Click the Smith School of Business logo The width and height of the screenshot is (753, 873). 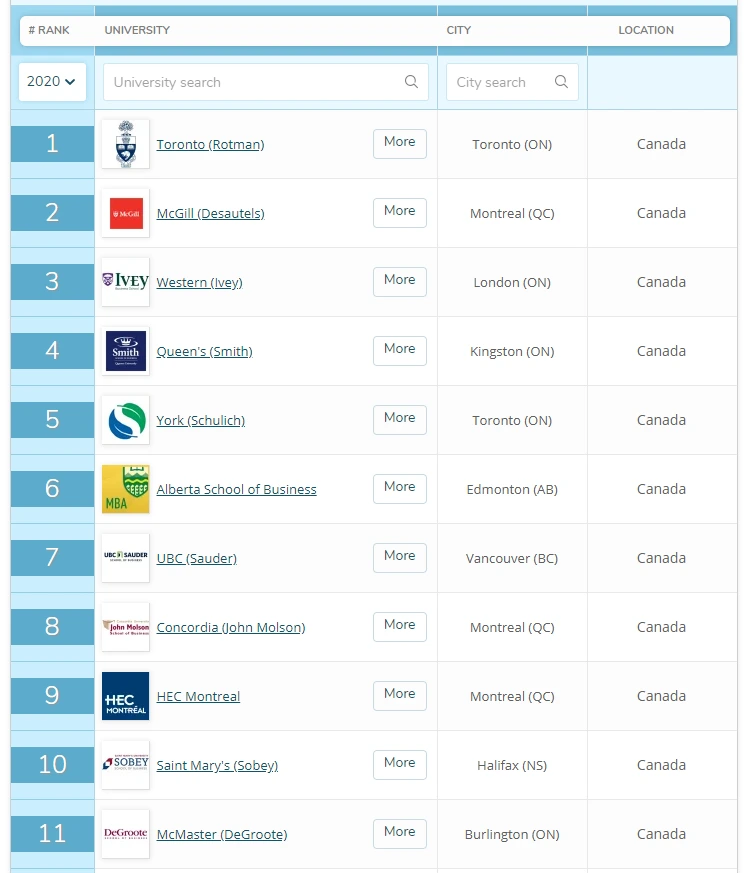pyautogui.click(x=125, y=351)
